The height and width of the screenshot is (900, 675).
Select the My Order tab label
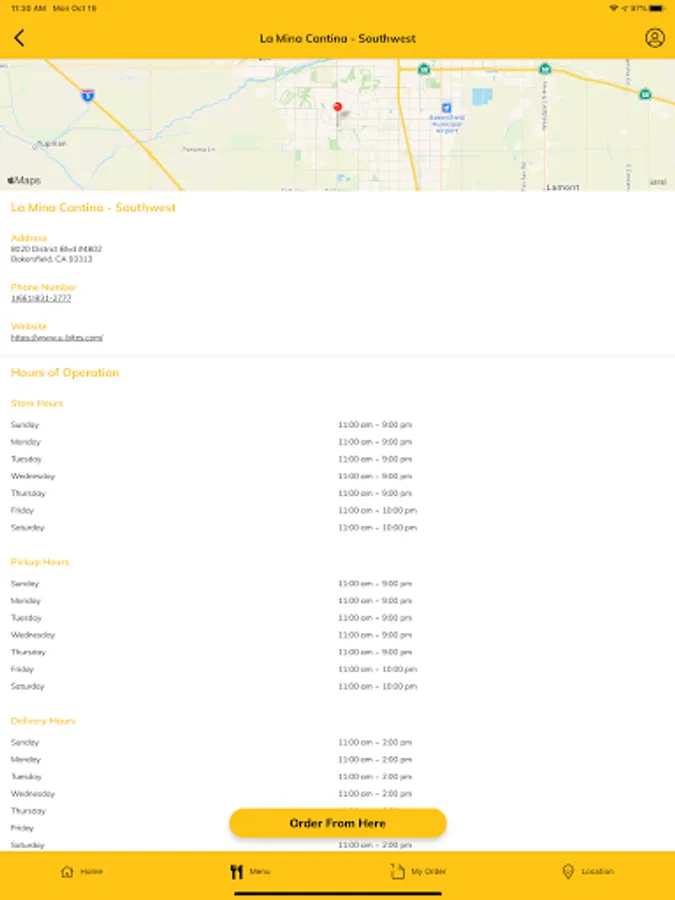click(428, 871)
